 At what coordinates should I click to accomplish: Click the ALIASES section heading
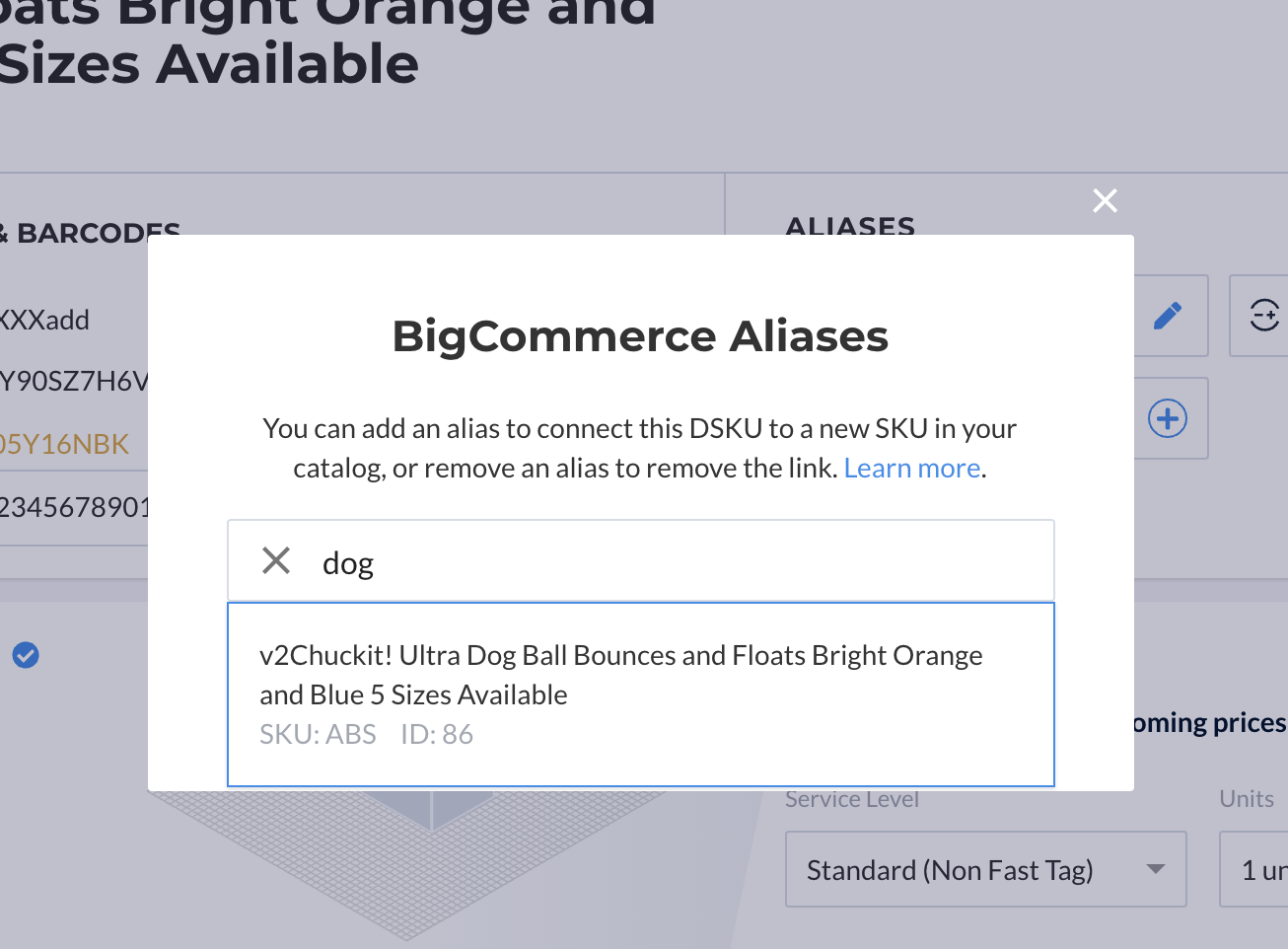850,225
